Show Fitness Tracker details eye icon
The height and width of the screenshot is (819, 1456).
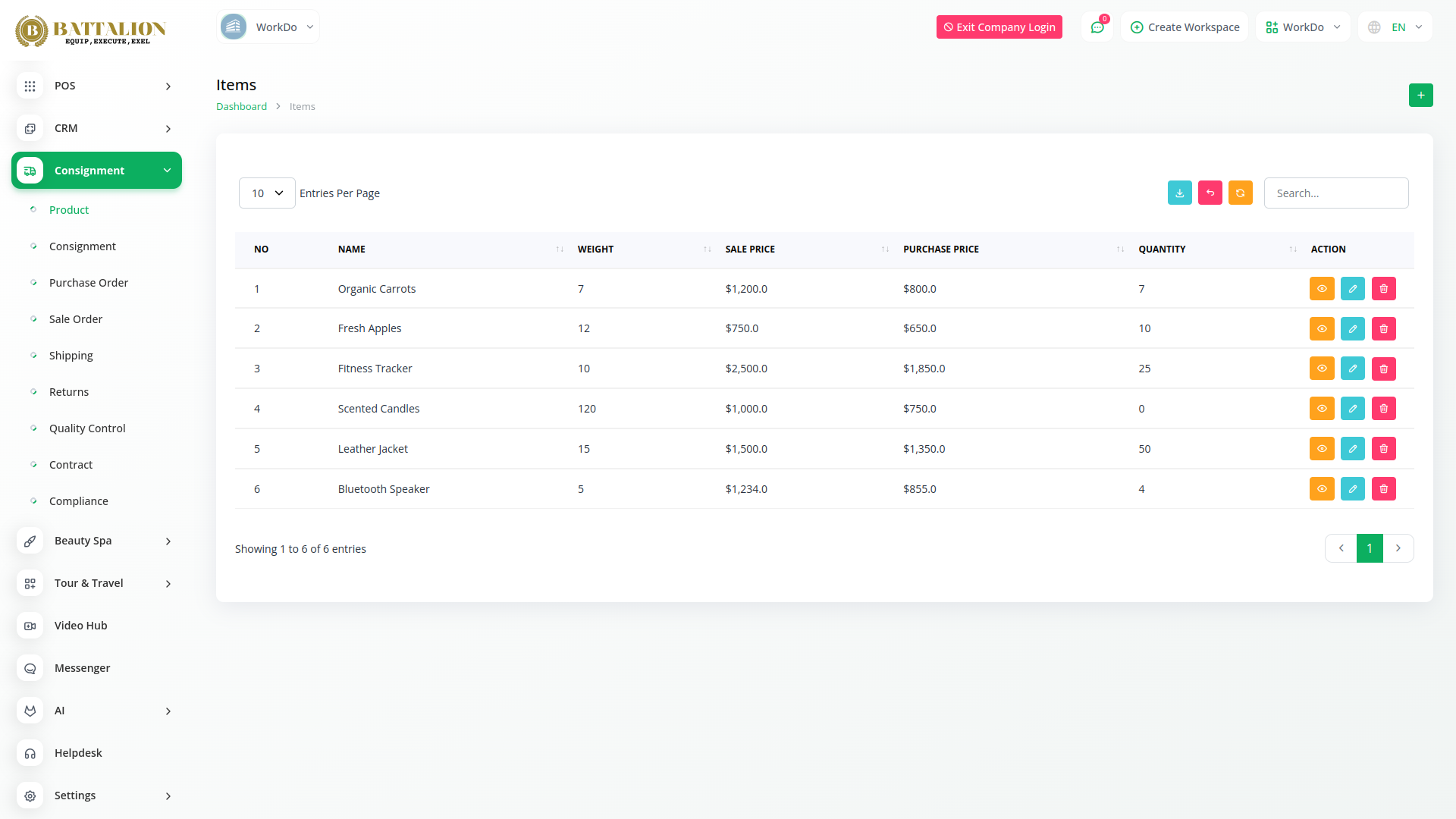click(x=1321, y=369)
